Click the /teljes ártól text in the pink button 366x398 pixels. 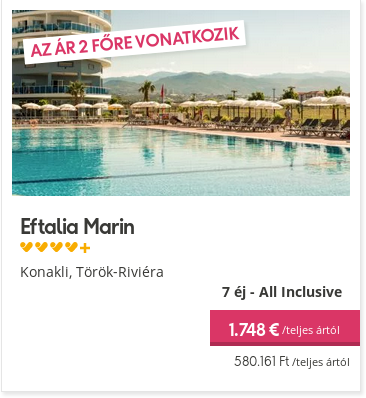311,330
